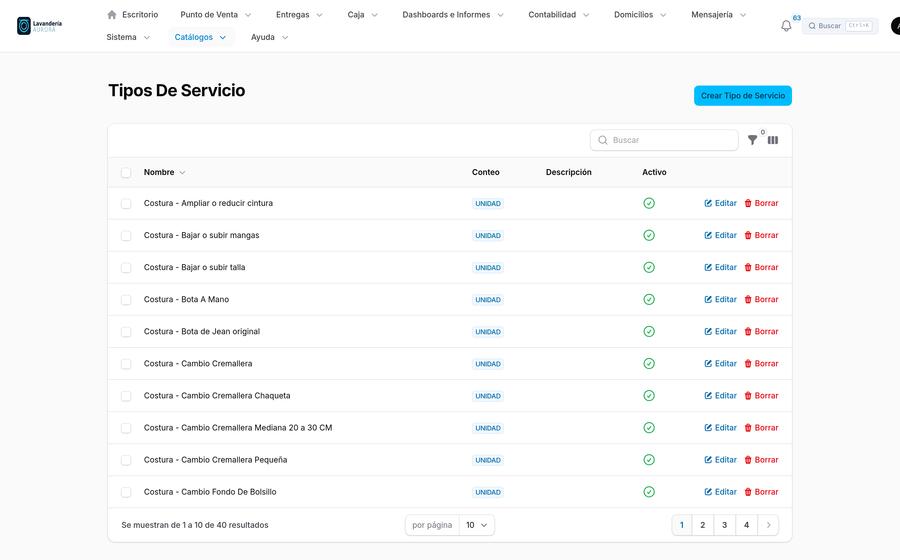Viewport: 900px width, 560px height.
Task: Check the box for Costura - Bajar o subir mangas
Action: tap(126, 236)
